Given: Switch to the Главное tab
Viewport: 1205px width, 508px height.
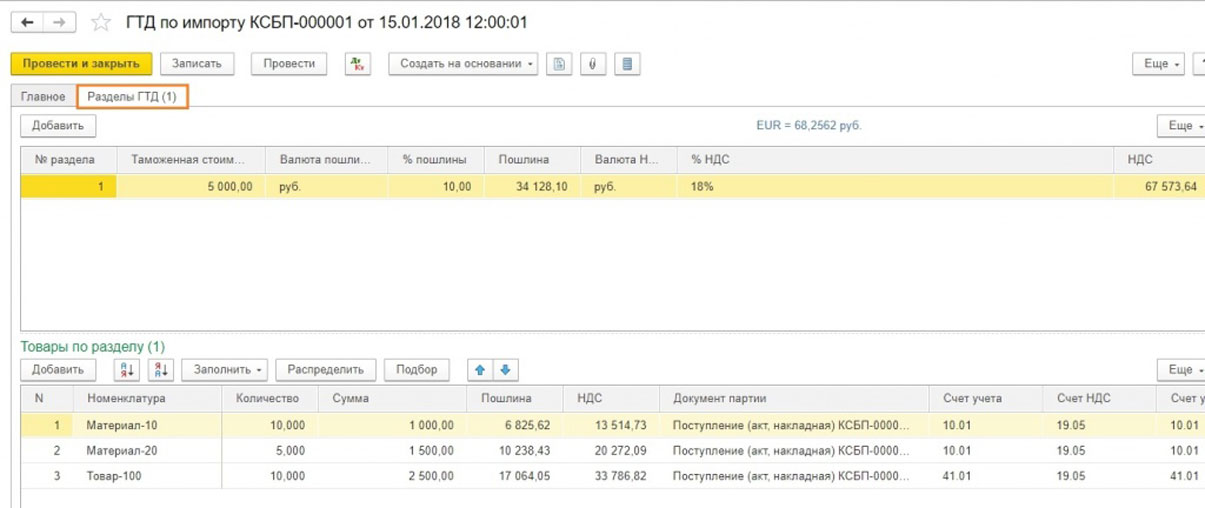Looking at the screenshot, I should [43, 97].
